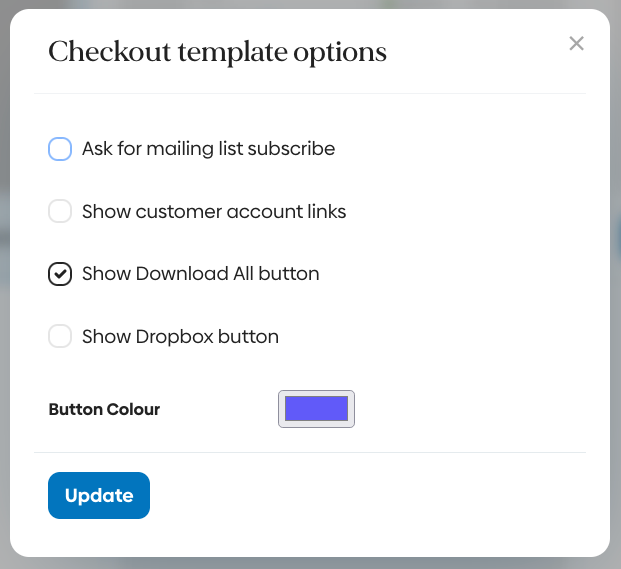Enable the customer account links checkbox

[x=60, y=211]
